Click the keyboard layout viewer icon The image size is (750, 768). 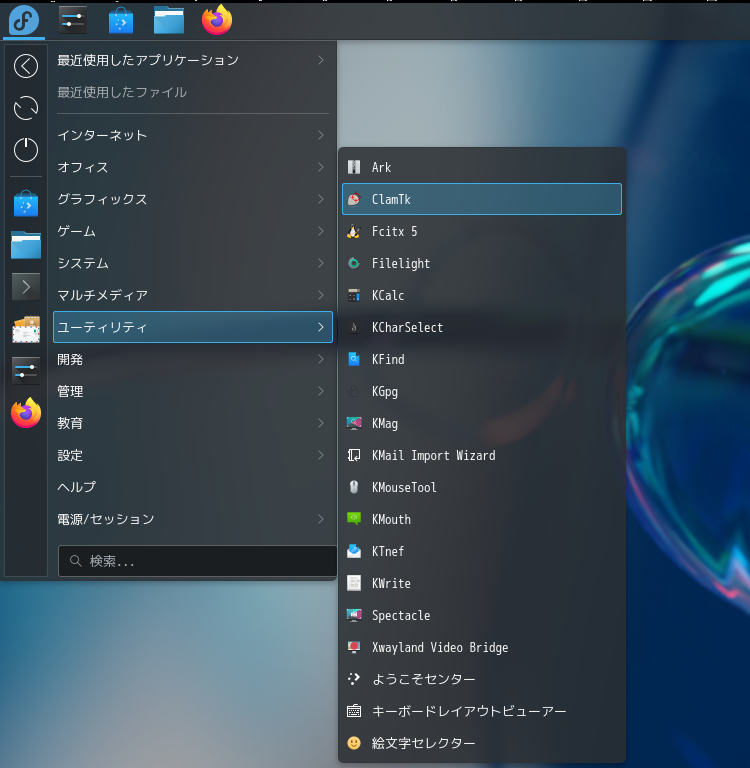pyautogui.click(x=354, y=711)
